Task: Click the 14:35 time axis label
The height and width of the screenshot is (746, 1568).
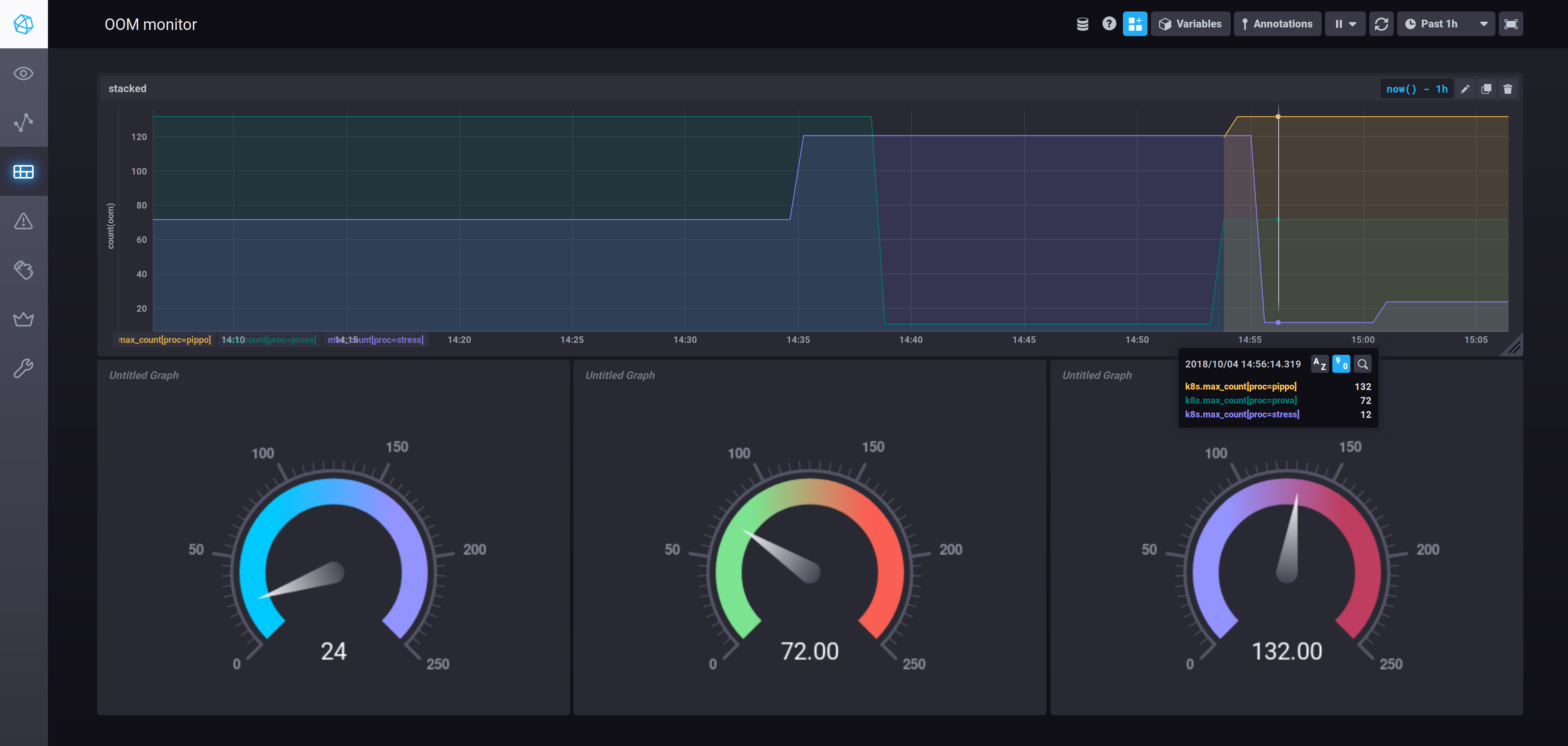Action: pos(798,340)
